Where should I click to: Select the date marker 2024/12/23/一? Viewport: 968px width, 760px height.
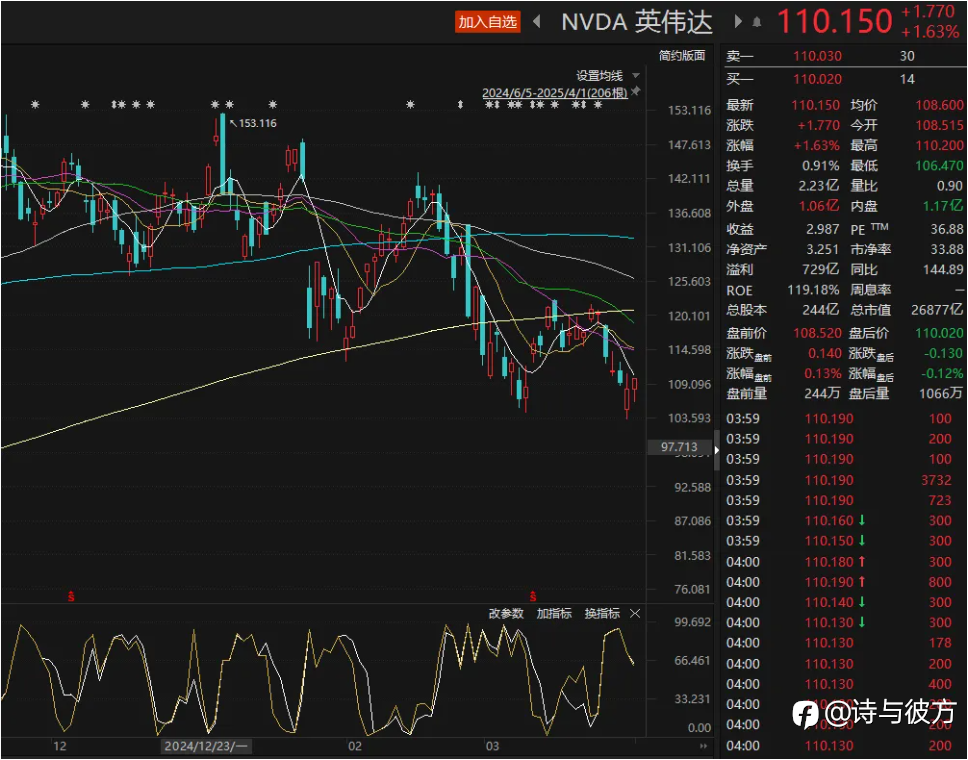(x=206, y=746)
